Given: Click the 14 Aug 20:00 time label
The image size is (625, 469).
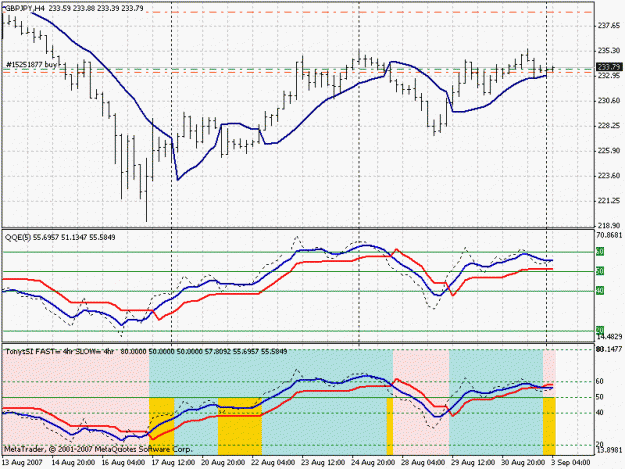Looking at the screenshot, I should tap(73, 463).
